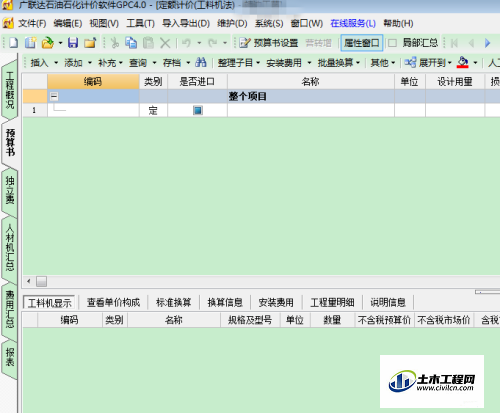The height and width of the screenshot is (413, 500).
Task: Click the Cut scissors icon
Action: tap(115, 43)
